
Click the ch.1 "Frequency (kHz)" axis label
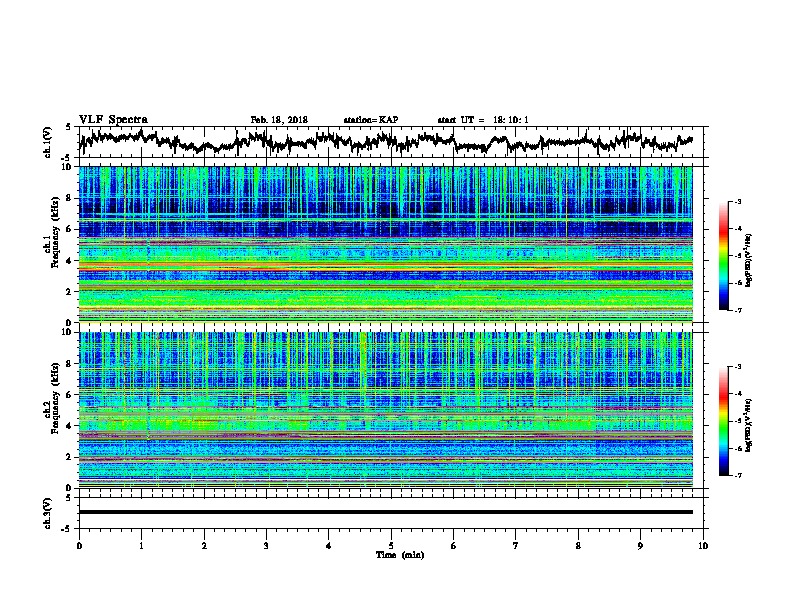55,231
